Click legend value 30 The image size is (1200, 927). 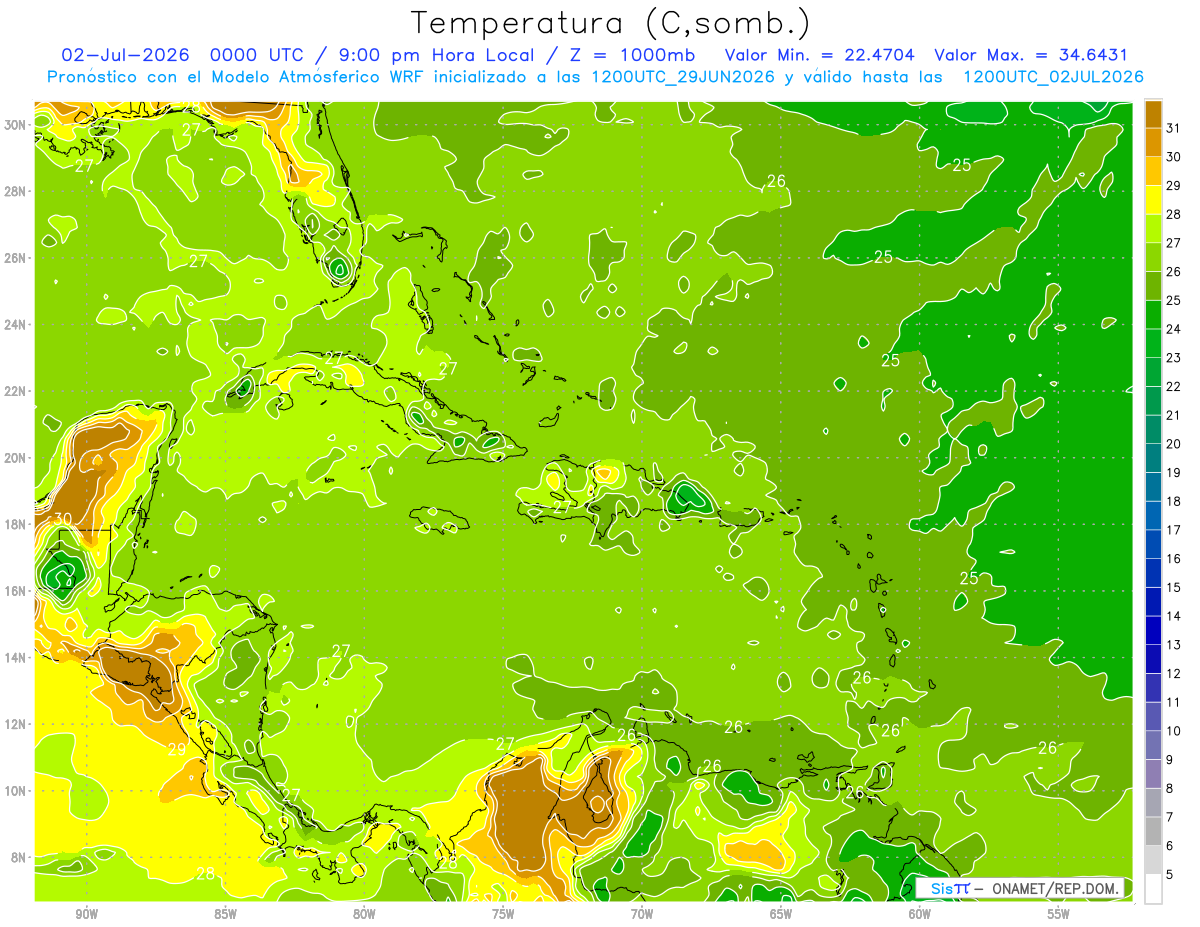click(x=1174, y=157)
